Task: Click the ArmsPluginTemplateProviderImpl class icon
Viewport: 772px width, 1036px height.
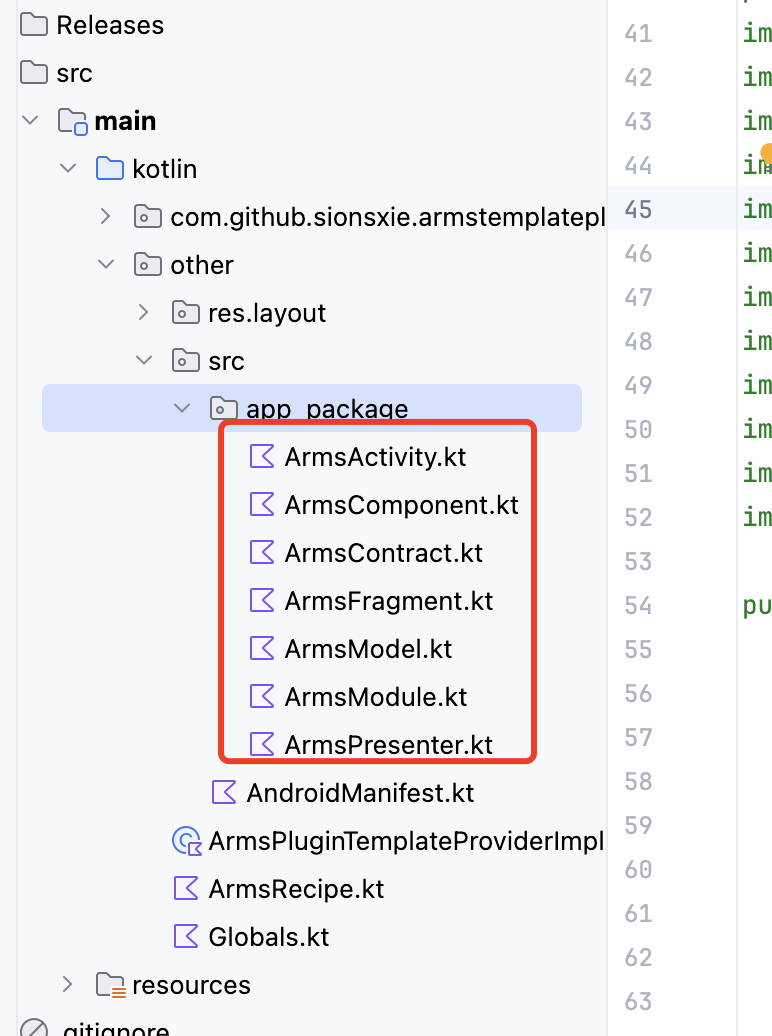Action: pyautogui.click(x=186, y=841)
